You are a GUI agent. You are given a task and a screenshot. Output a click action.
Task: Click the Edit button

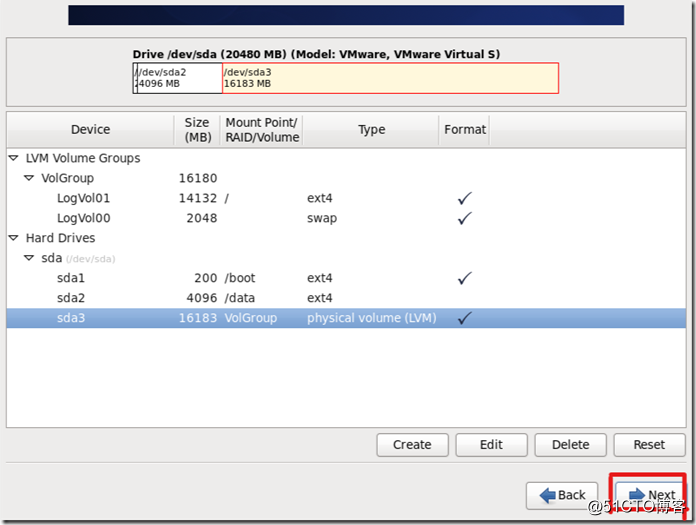(491, 445)
